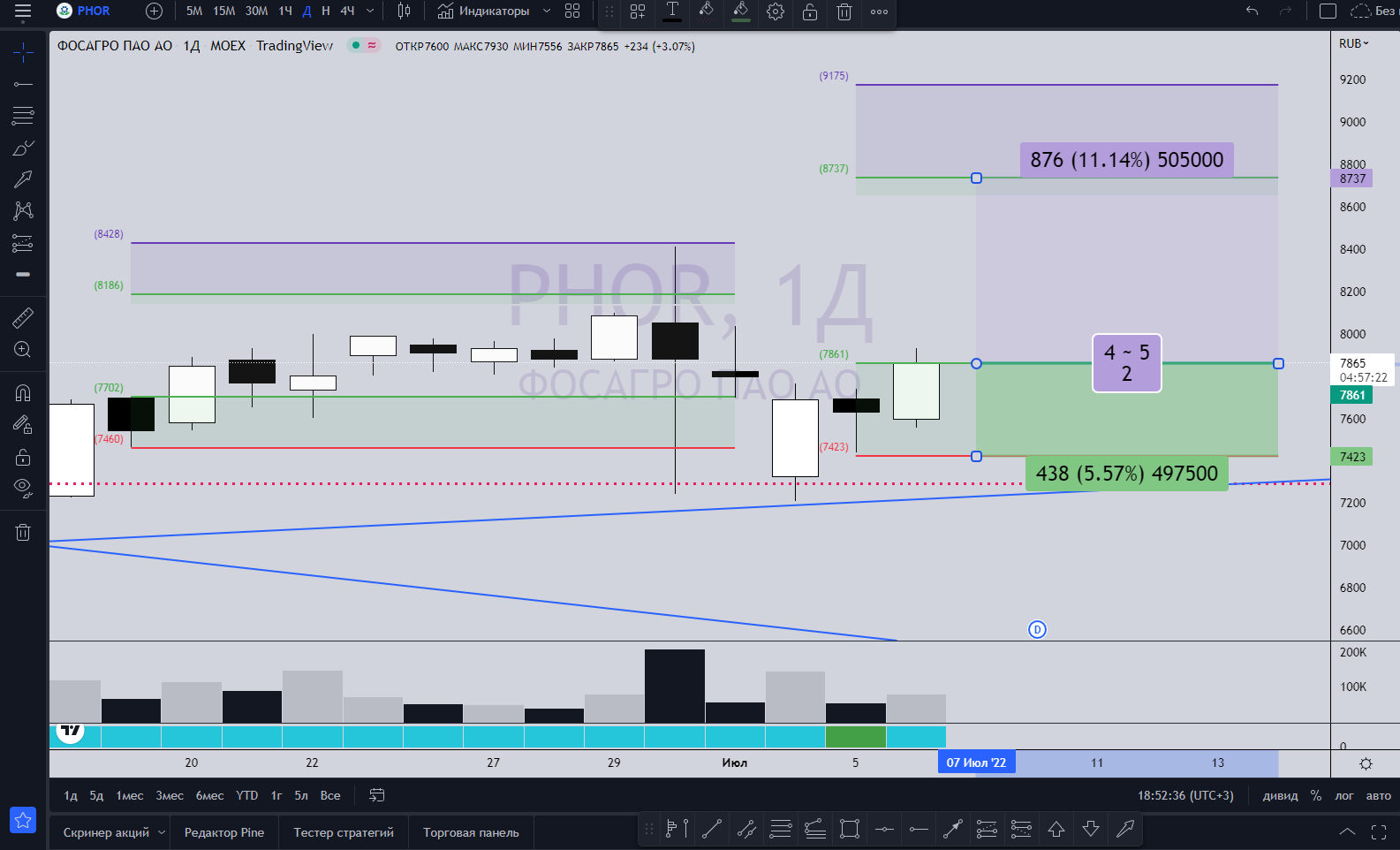Select the 4Ч timeframe
The height and width of the screenshot is (850, 1400).
coord(347,11)
